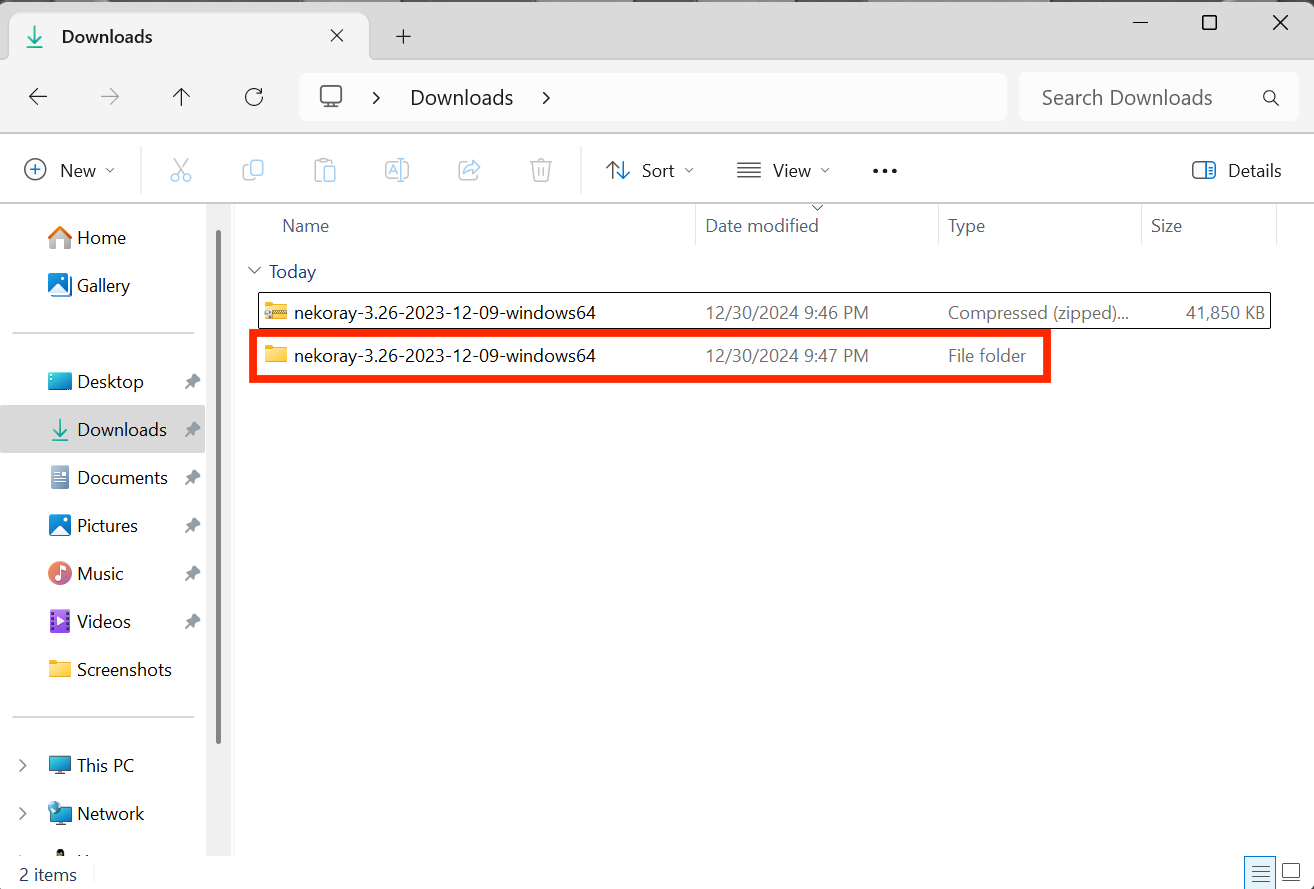Click the Share icon in toolbar
The width and height of the screenshot is (1314, 889).
point(469,171)
